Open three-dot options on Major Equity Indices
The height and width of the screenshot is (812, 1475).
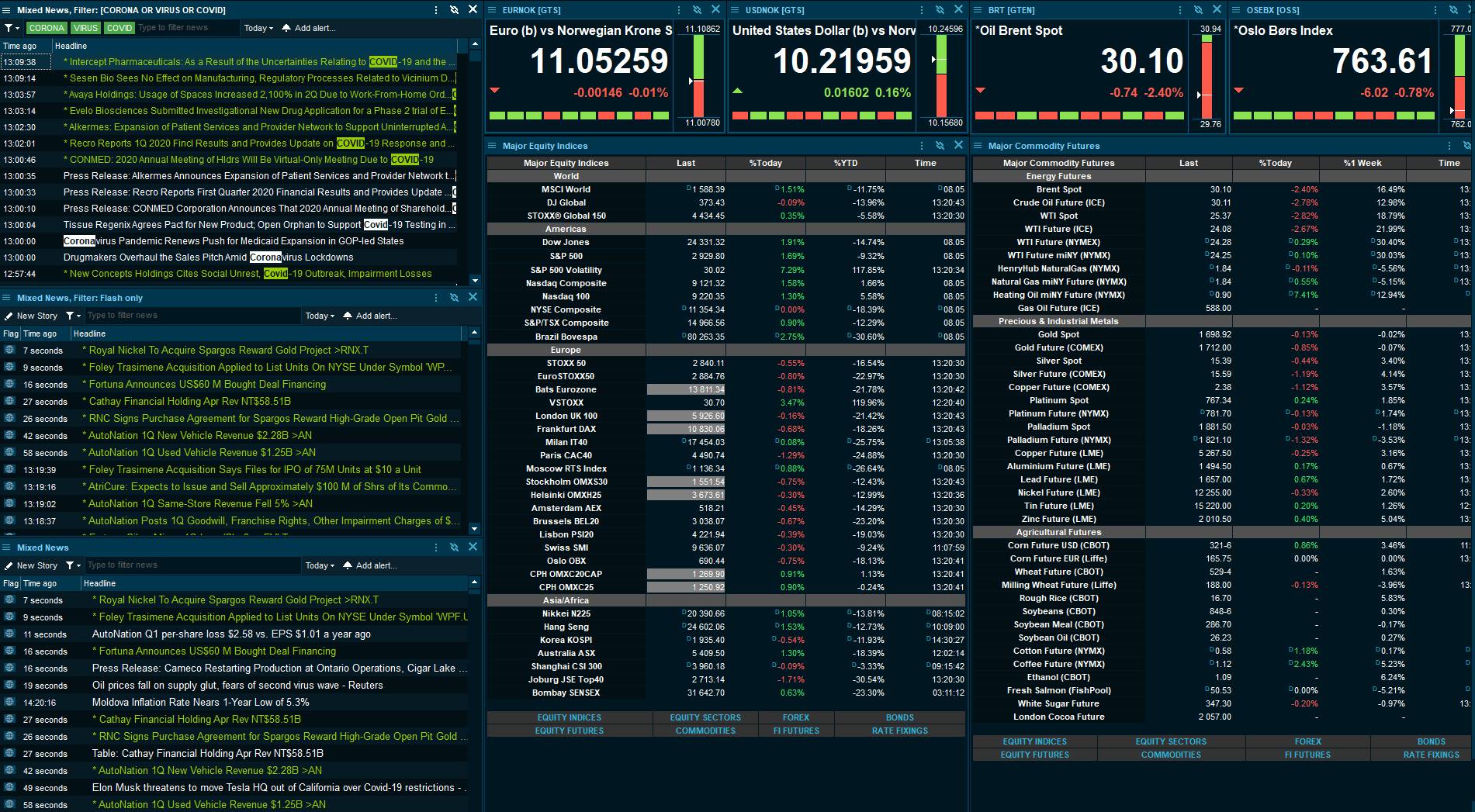[x=922, y=146]
